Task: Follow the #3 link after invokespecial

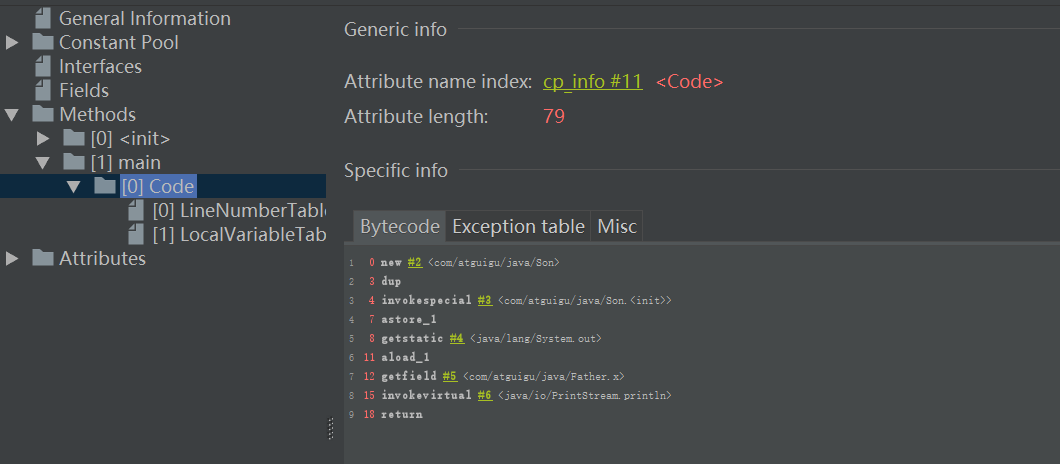Action: point(485,300)
